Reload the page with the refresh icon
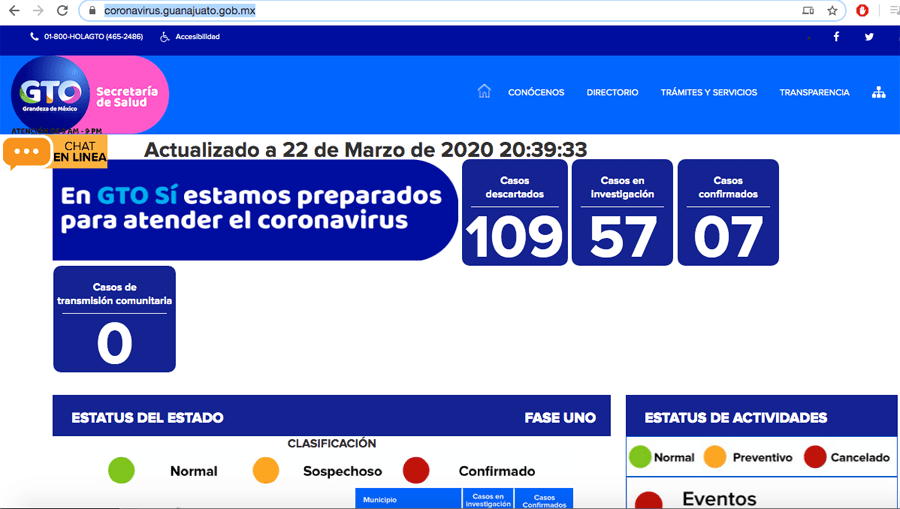The image size is (900, 509). [x=62, y=11]
